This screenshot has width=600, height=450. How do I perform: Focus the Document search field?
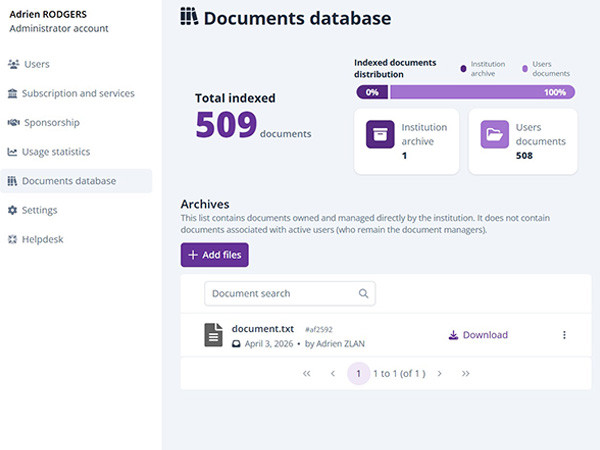280,294
